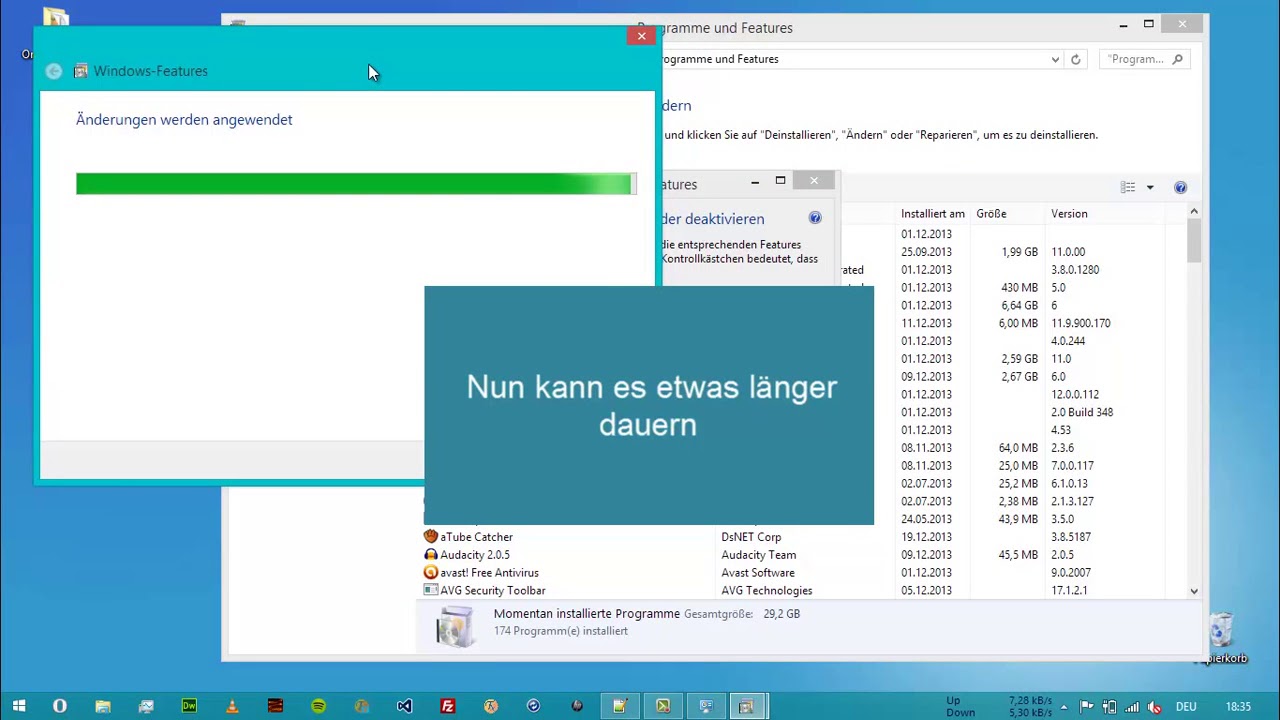Select AVG Security Toolbar entry
Viewport: 1280px width, 720px height.
492,591
